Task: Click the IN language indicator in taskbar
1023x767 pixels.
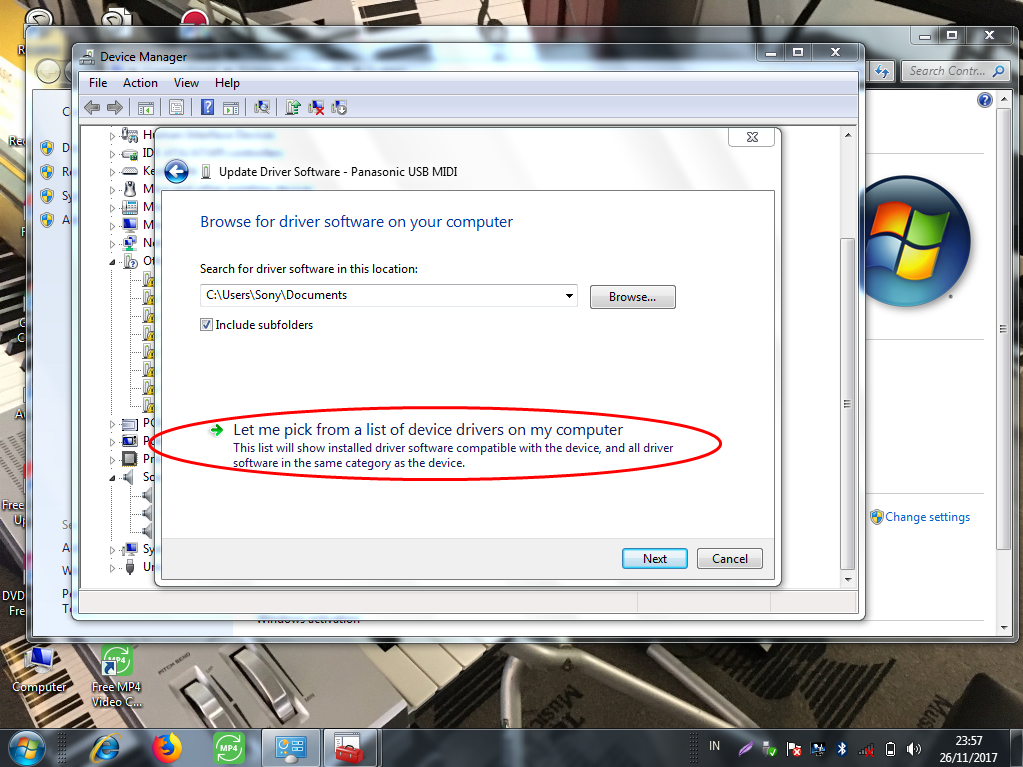Action: pyautogui.click(x=714, y=745)
